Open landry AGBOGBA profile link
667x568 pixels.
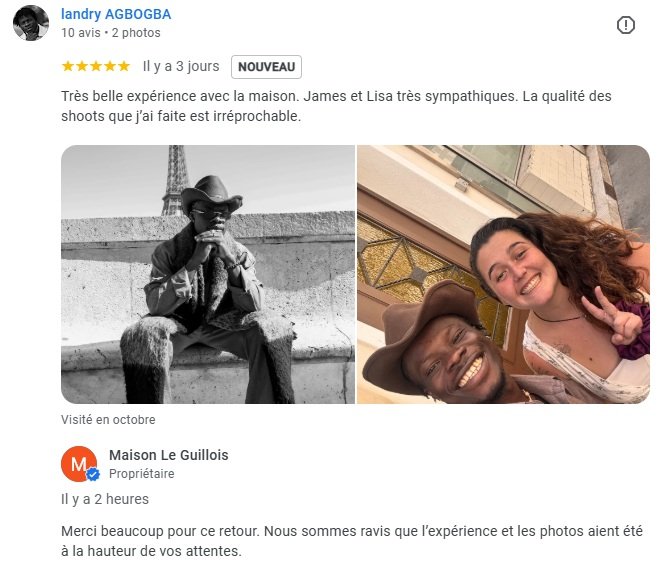(x=116, y=14)
